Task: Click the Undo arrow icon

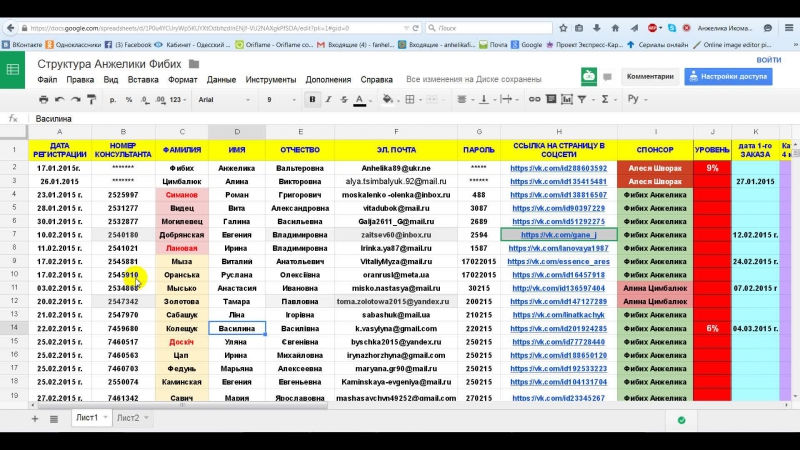Action: [60, 100]
